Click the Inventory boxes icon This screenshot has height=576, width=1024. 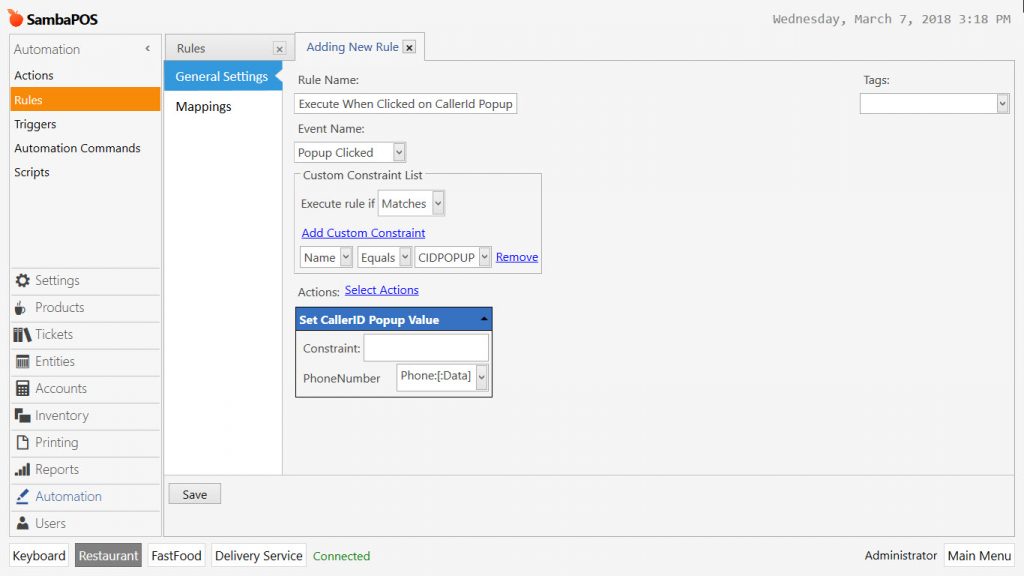pos(22,415)
